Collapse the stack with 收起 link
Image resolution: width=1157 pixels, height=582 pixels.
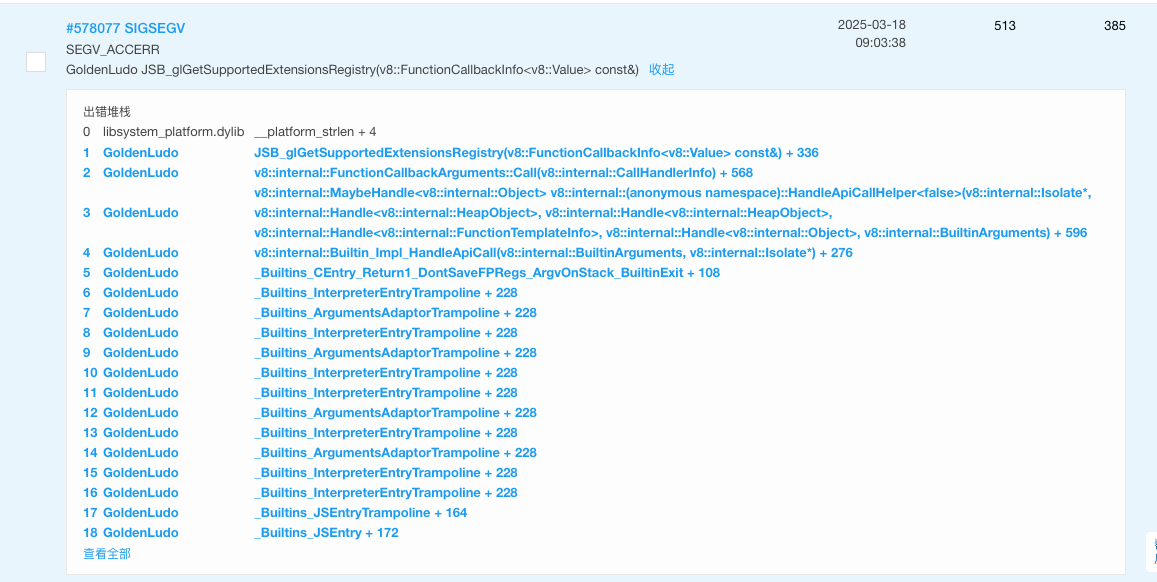point(662,69)
